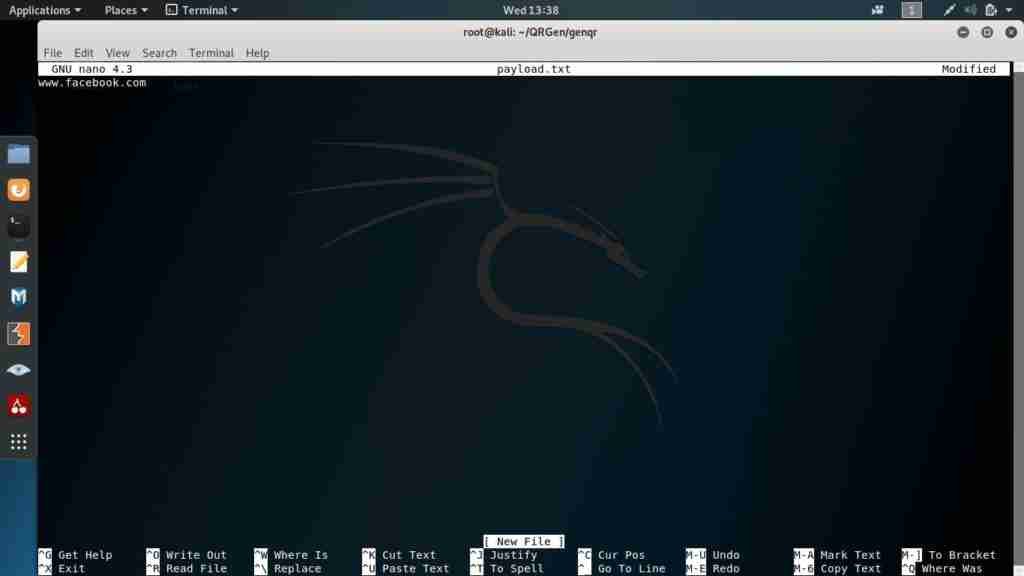Image resolution: width=1024 pixels, height=576 pixels.
Task: Launch Metasploit 'M' icon in dock
Action: point(18,297)
